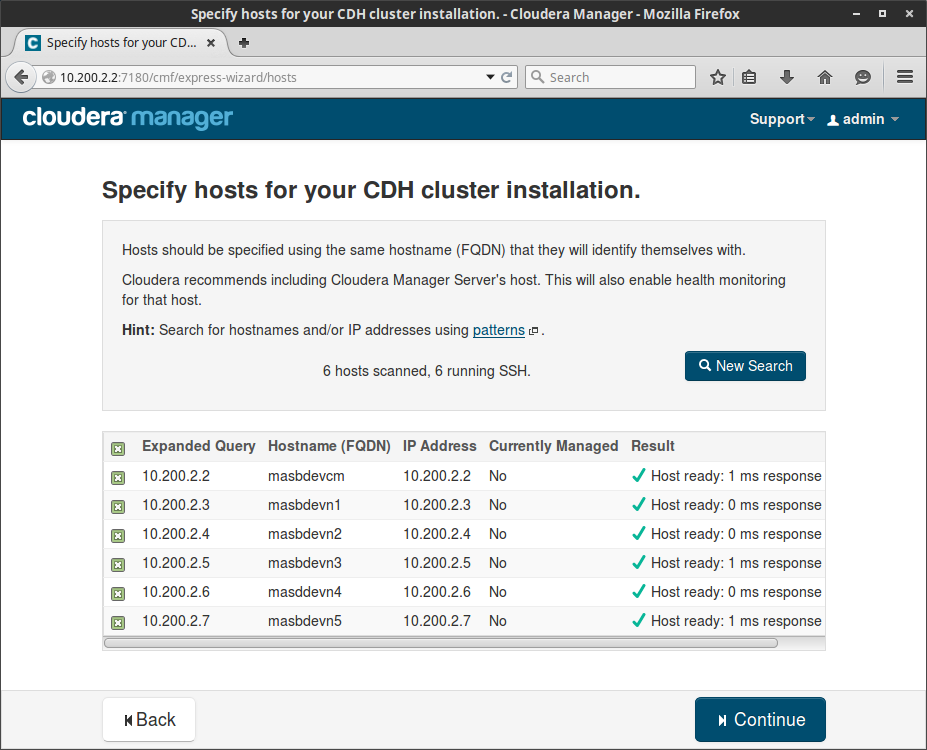This screenshot has width=927, height=750.
Task: Go to the Firefox home page icon
Action: click(x=825, y=77)
